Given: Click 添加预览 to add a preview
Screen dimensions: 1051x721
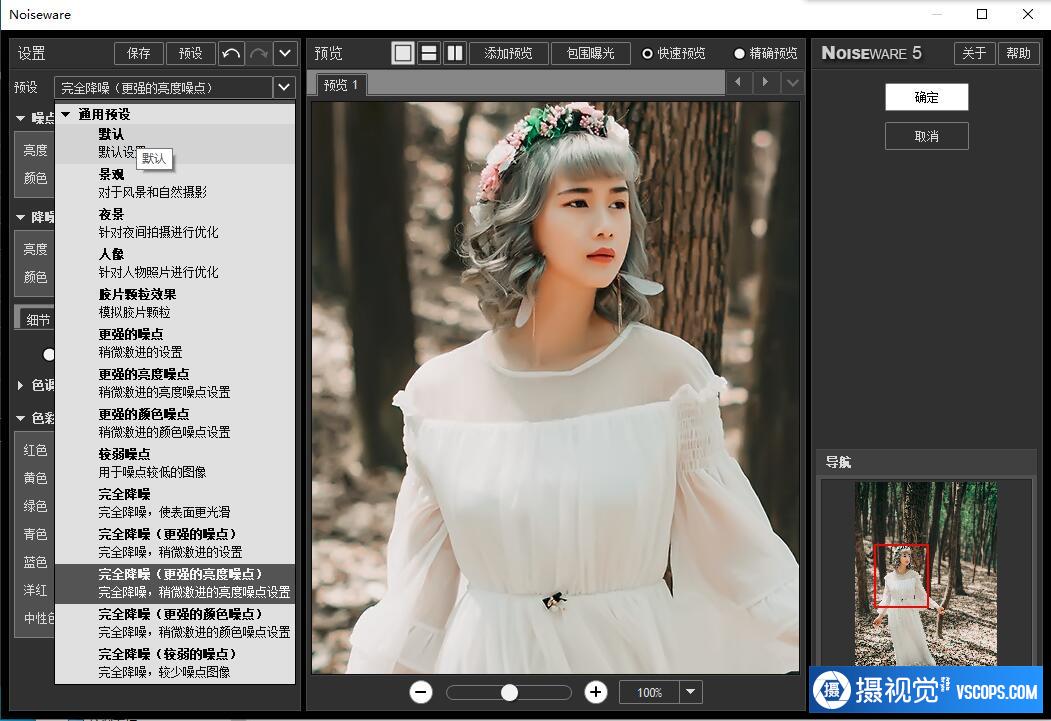Looking at the screenshot, I should 509,54.
